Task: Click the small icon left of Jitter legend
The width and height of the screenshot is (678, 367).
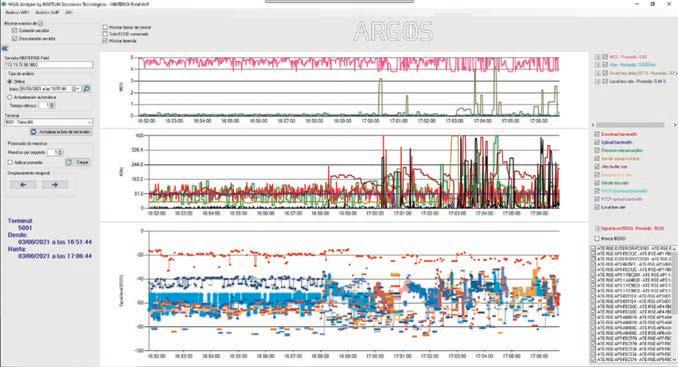Action: 598,65
